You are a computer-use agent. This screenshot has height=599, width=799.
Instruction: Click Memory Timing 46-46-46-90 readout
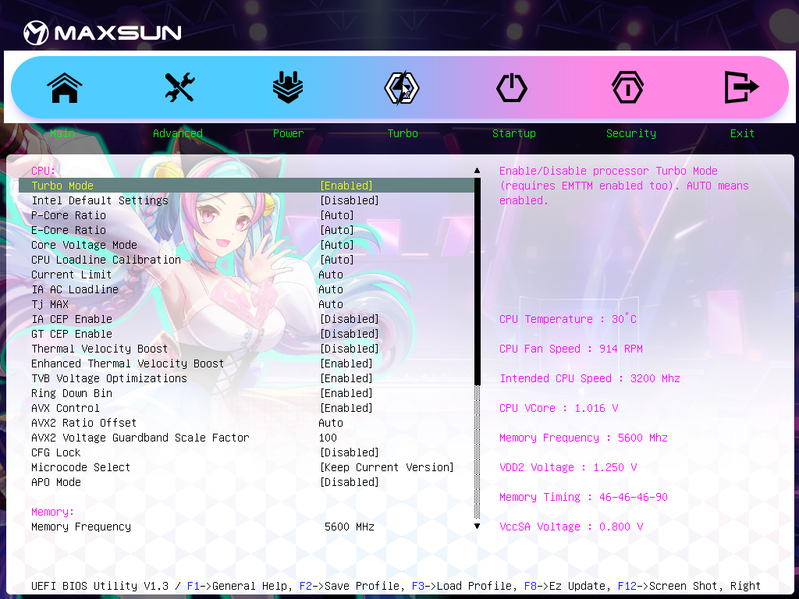[583, 497]
